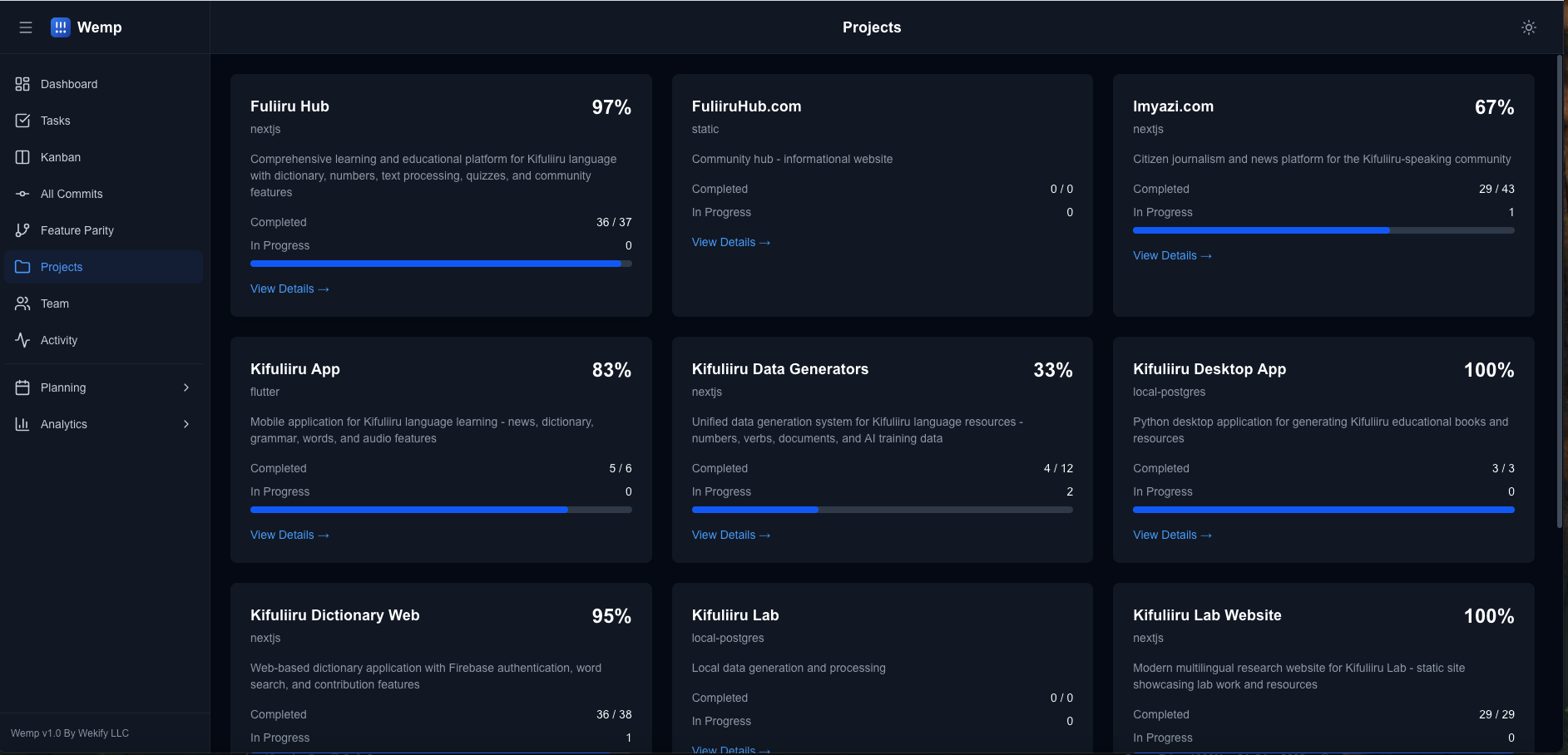Image resolution: width=1568 pixels, height=755 pixels.
Task: Click the 36 / 37 completed count
Action: 614,222
